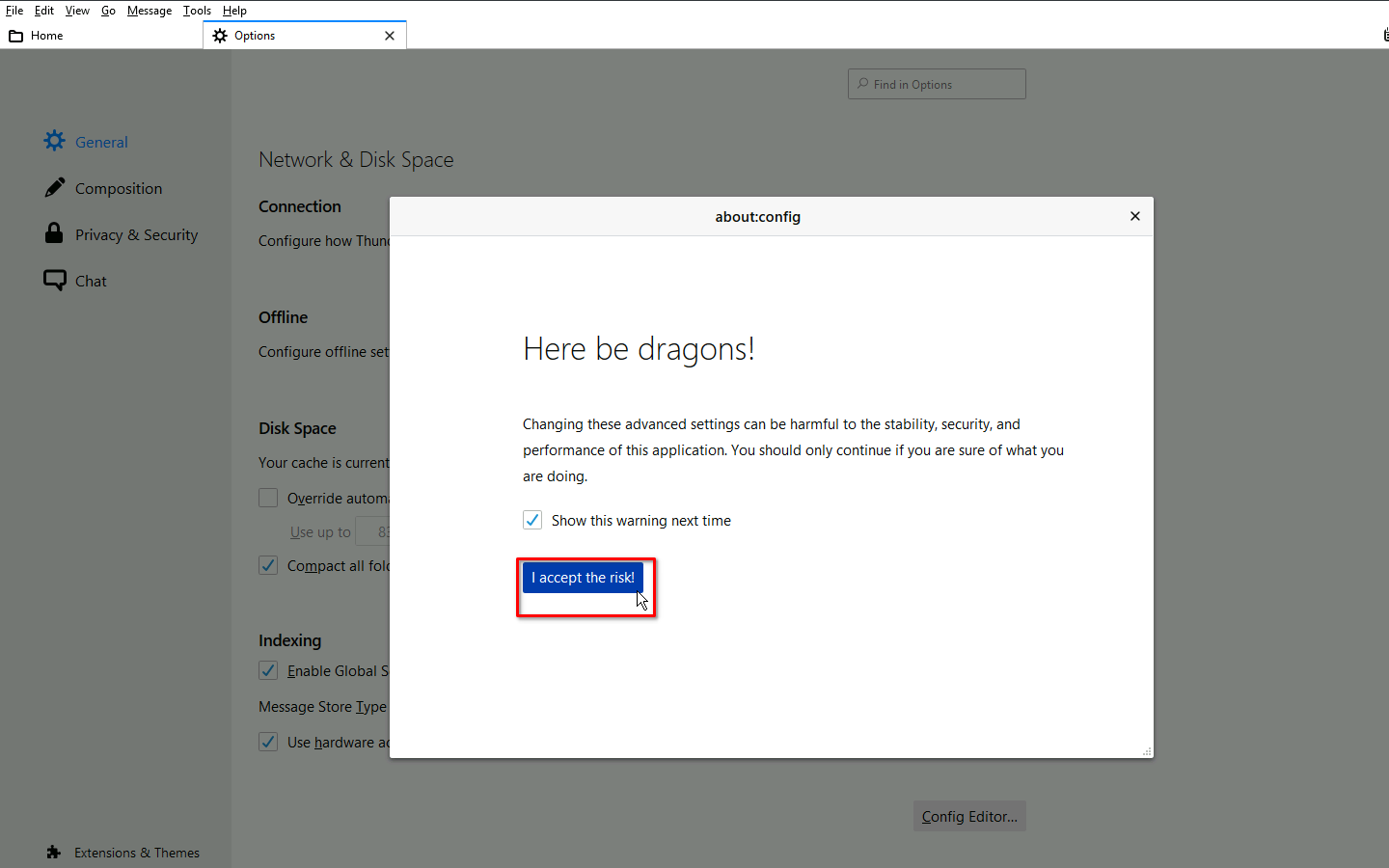Toggle Use hardware acceleration checkbox
Image resolution: width=1389 pixels, height=868 pixels.
pyautogui.click(x=268, y=743)
